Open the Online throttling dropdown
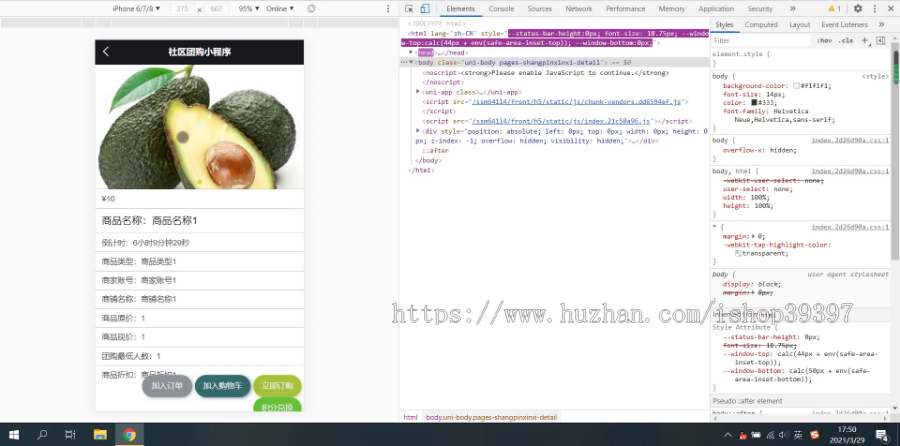The height and width of the screenshot is (446, 900). coord(280,9)
